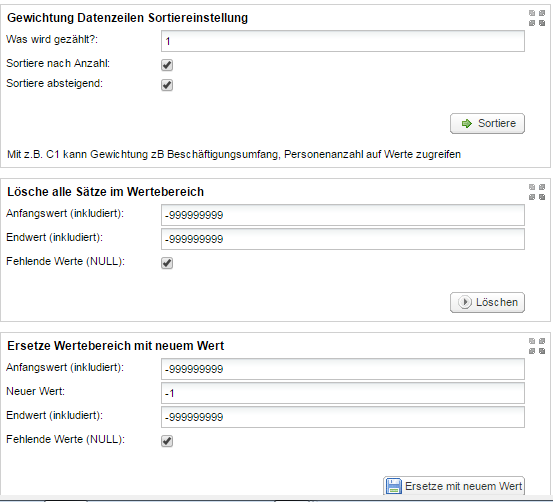Click the lower-right resize icon in the Gewichtung panel

coord(542,23)
